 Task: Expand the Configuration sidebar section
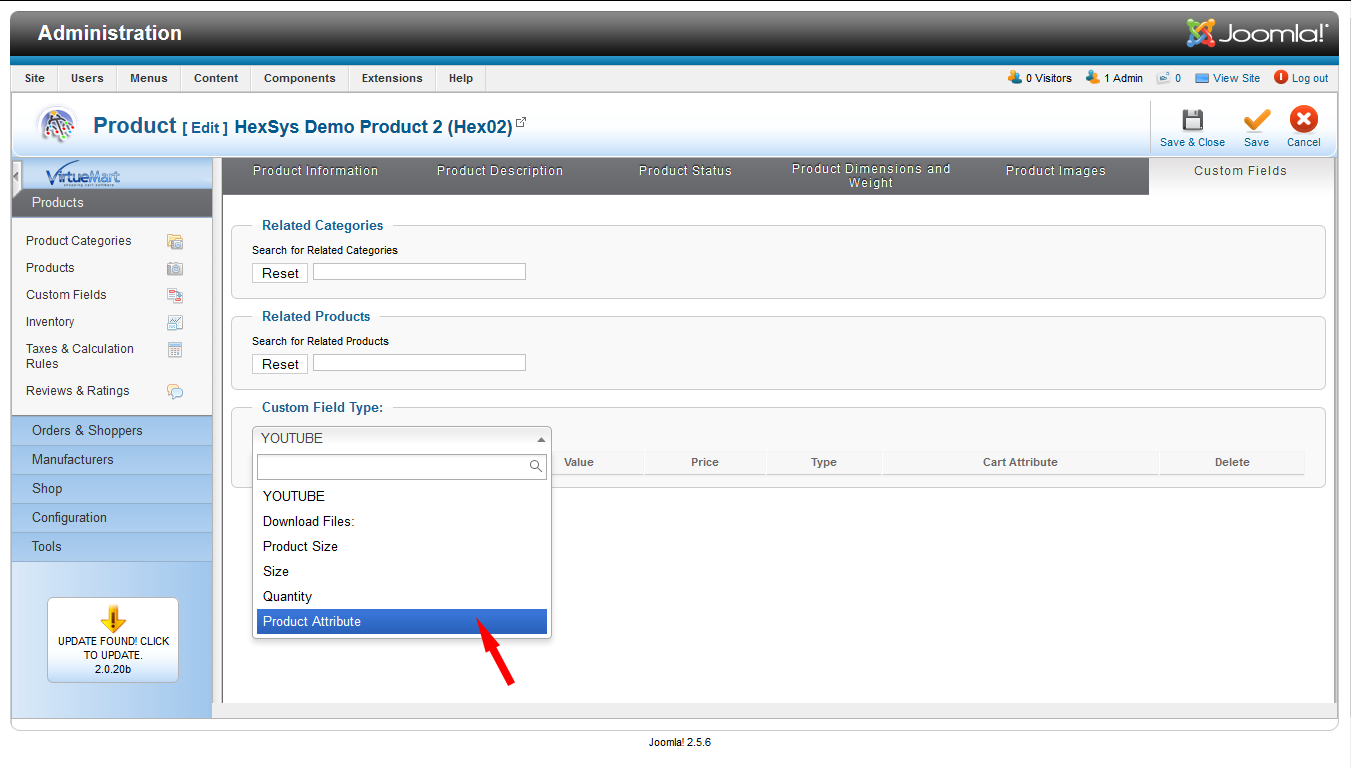pyautogui.click(x=69, y=518)
